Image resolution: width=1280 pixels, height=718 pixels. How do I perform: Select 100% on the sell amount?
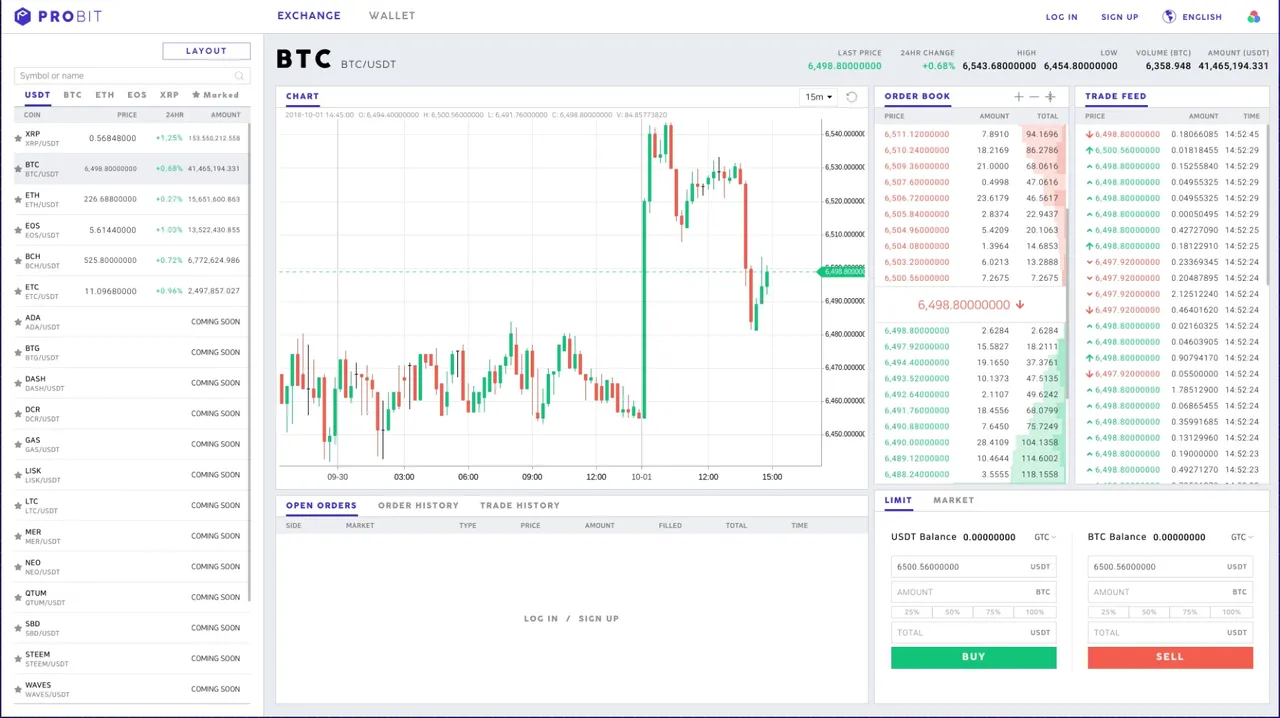pos(1232,612)
